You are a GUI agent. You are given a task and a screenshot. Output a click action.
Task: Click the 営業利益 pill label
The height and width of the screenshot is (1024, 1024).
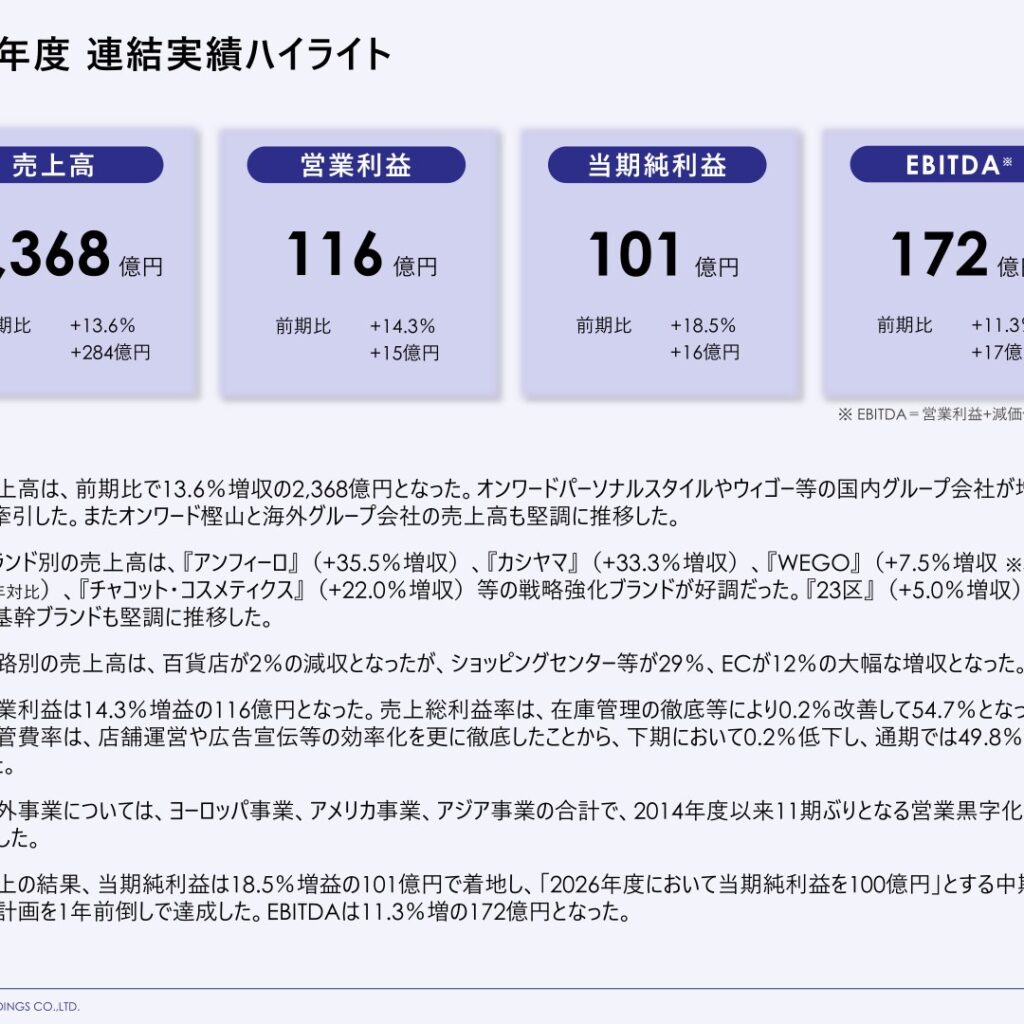[x=356, y=165]
